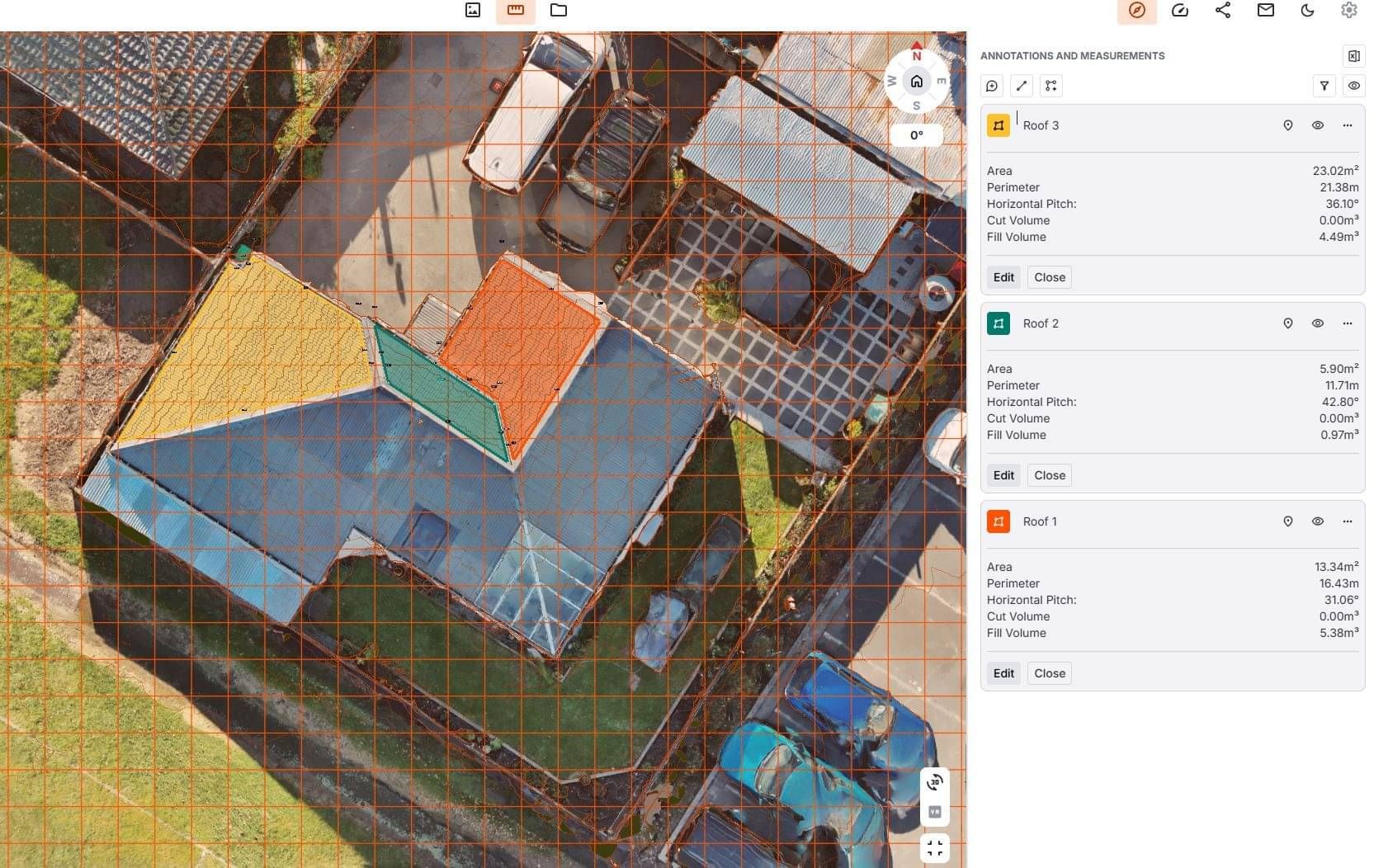Open the annotations filter
The image size is (1374, 868).
point(1324,86)
